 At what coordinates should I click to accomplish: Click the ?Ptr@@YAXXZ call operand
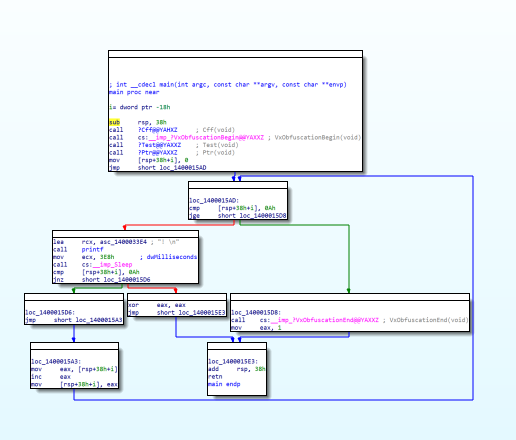[x=158, y=153]
